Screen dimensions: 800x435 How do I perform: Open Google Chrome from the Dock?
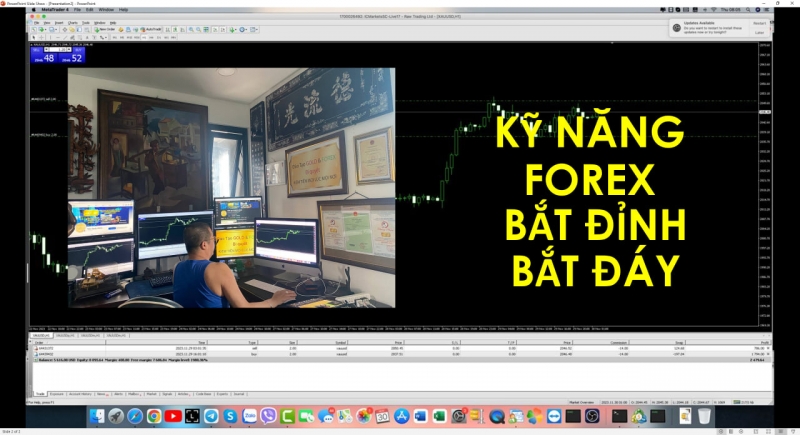tap(154, 416)
